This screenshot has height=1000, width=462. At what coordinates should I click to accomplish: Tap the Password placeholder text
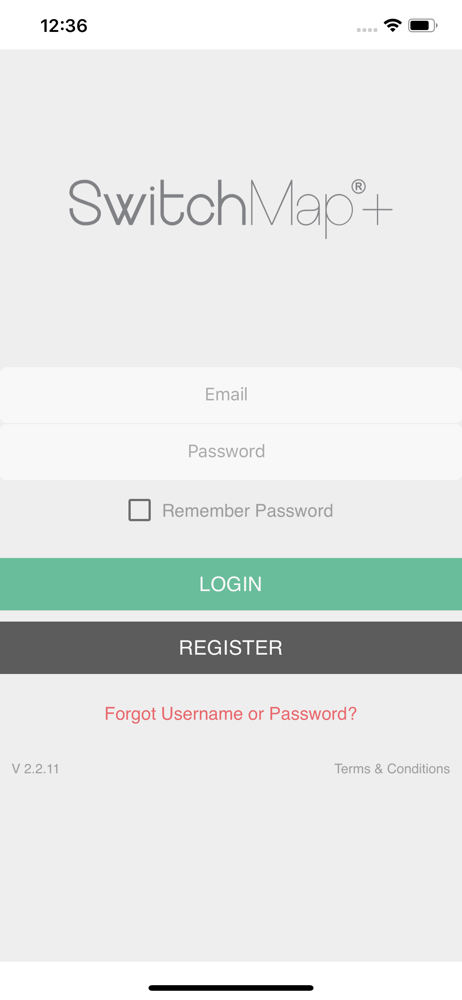click(227, 452)
